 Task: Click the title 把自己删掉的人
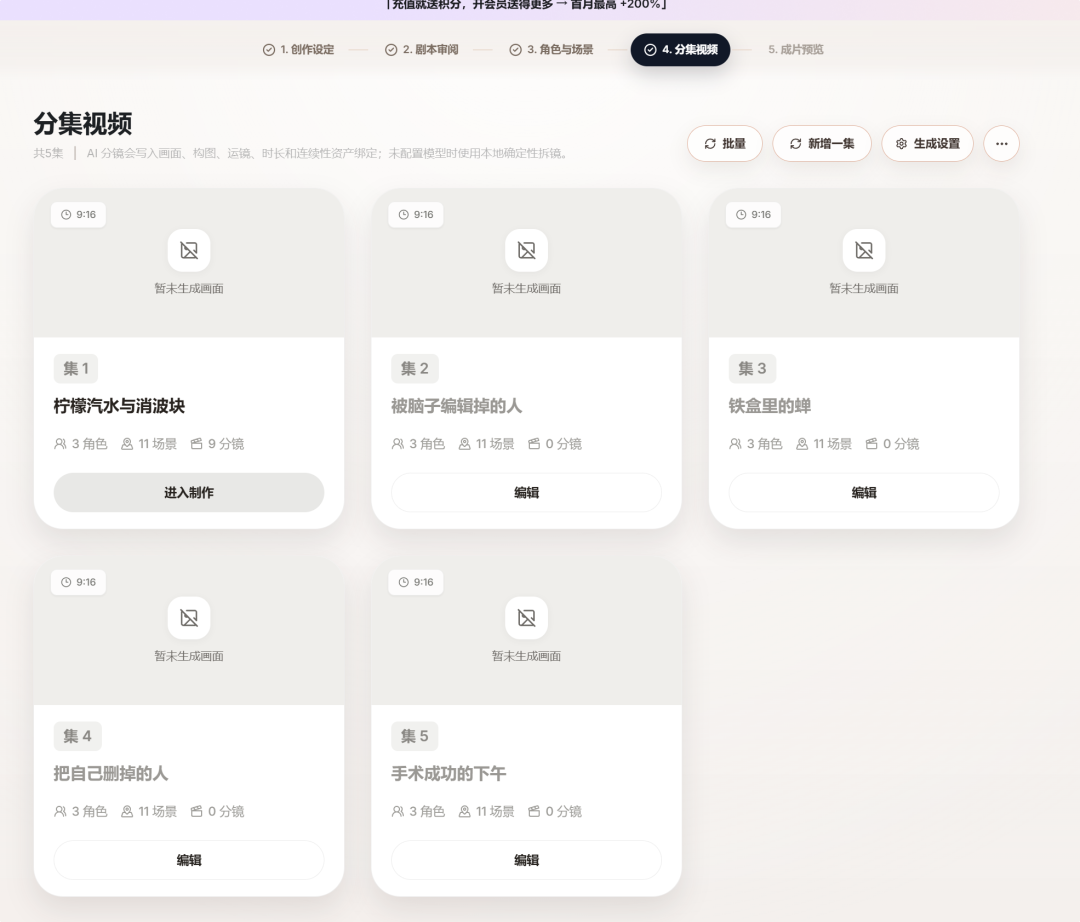111,774
